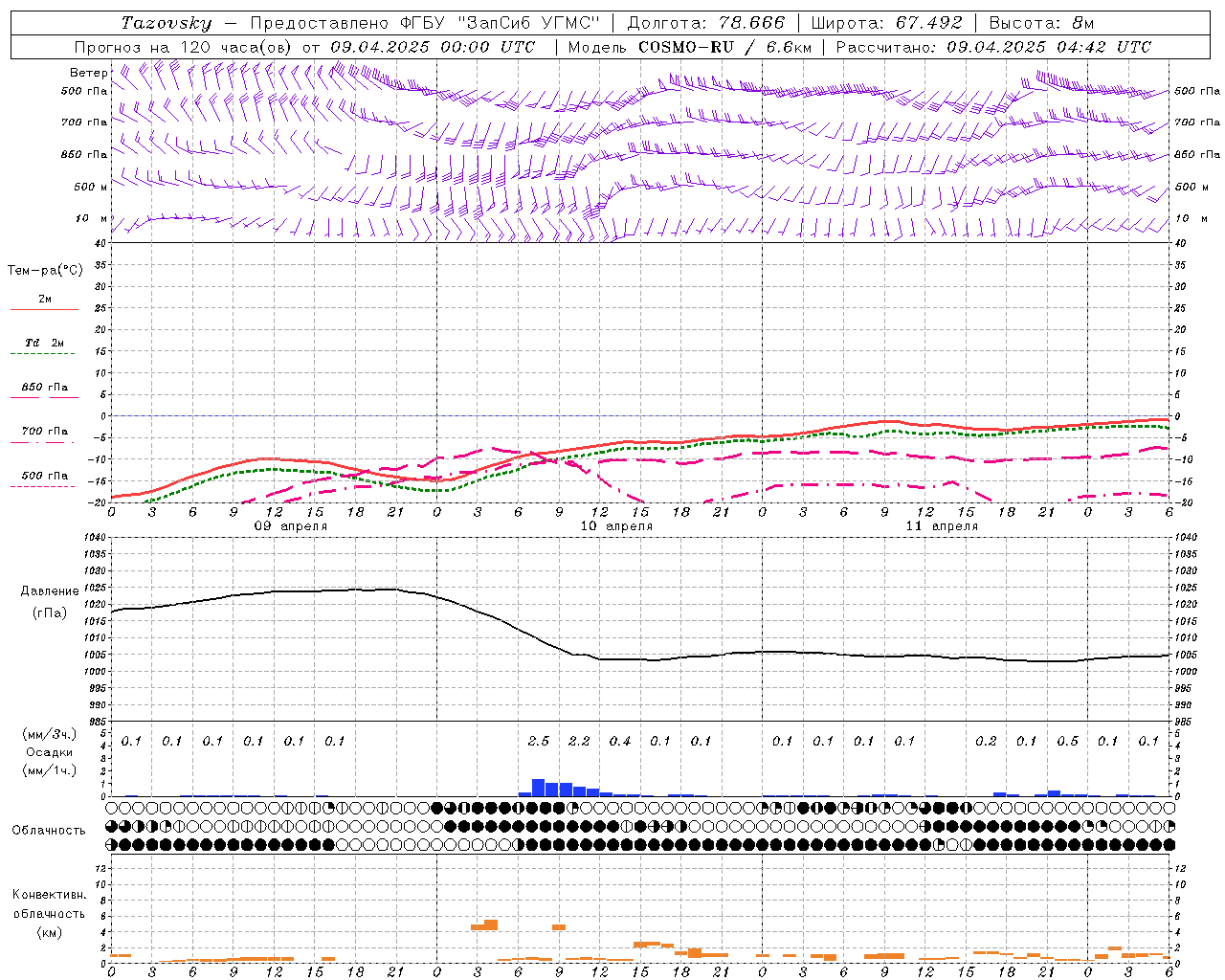Click the "0.5" precipitation amount value
This screenshot has height=980, width=1225.
(1067, 741)
